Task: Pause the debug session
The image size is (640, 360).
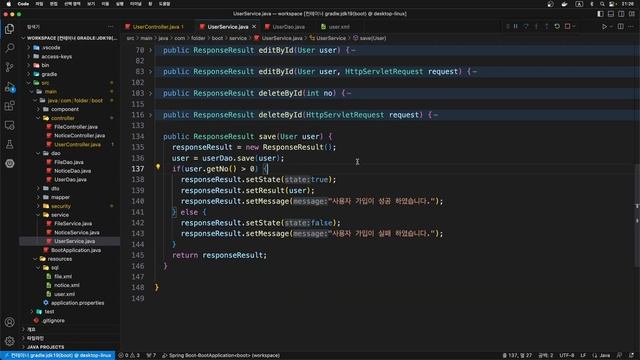Action: [x=516, y=27]
